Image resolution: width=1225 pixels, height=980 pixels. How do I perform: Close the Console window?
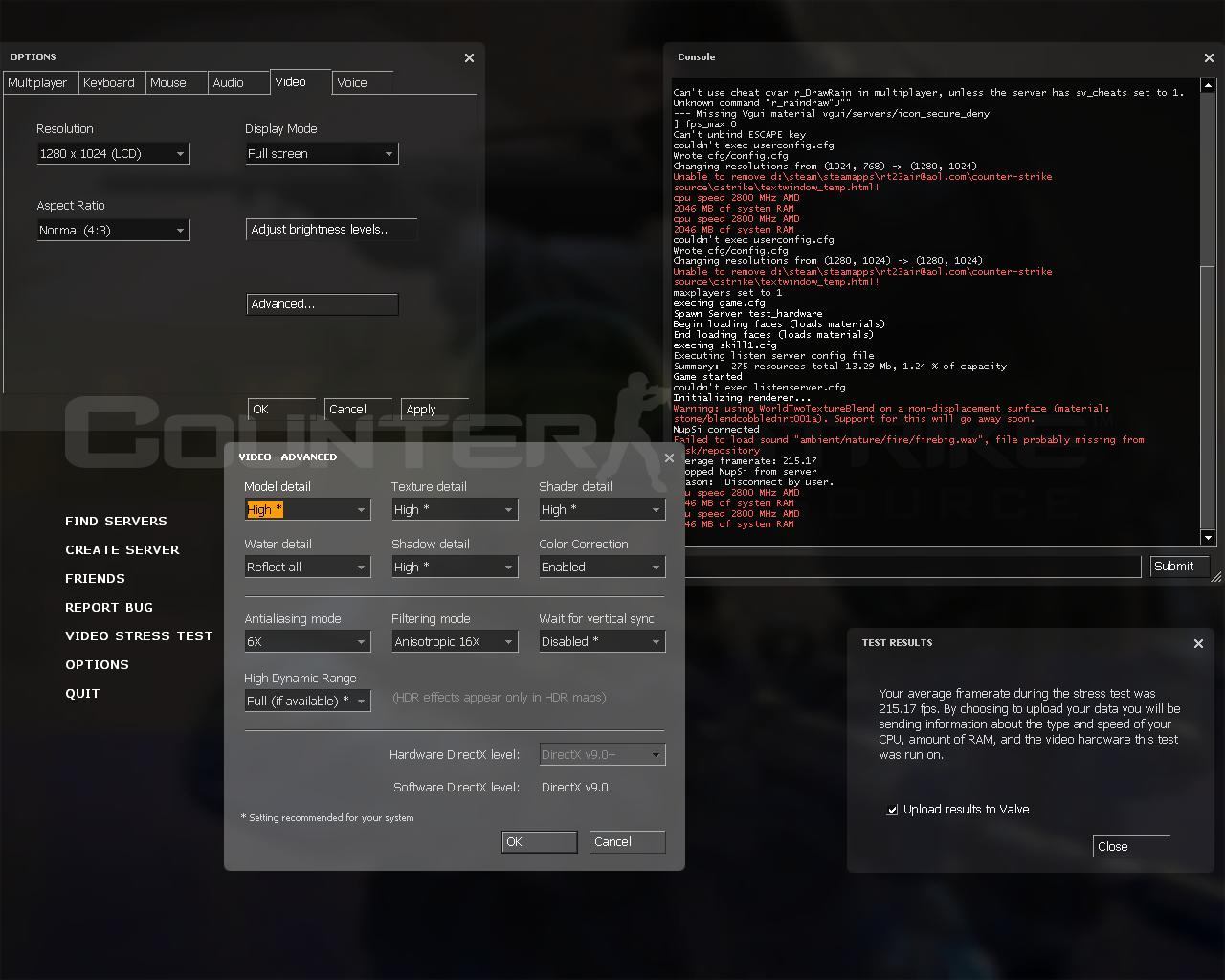[1209, 57]
